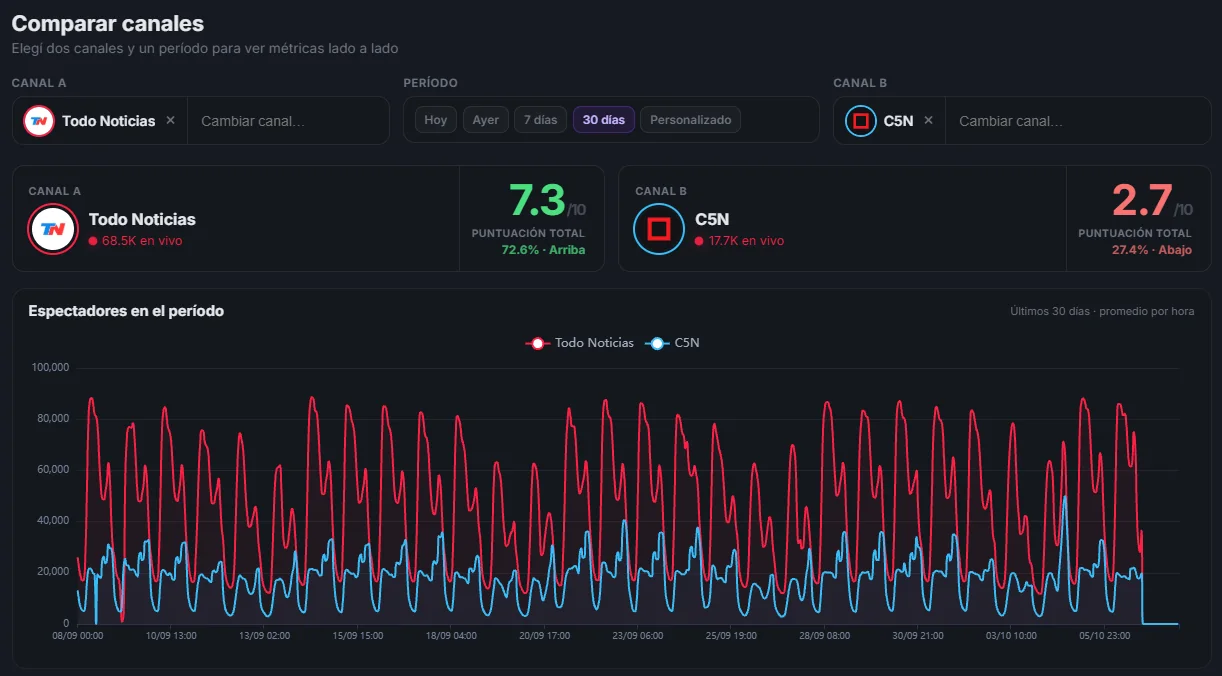Viewport: 1222px width, 676px height.
Task: Click the Comparar canales heading
Action: 108,23
